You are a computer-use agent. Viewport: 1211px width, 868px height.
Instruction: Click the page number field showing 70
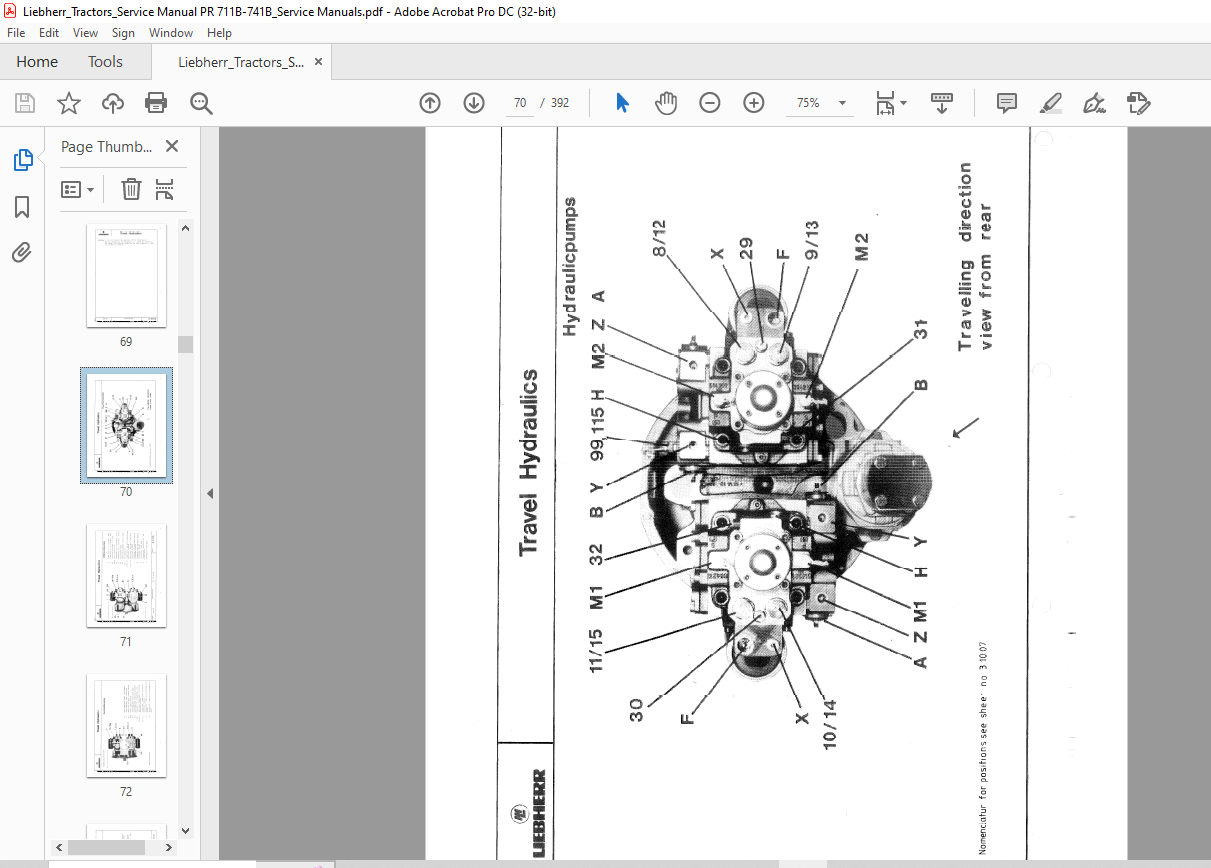click(520, 103)
